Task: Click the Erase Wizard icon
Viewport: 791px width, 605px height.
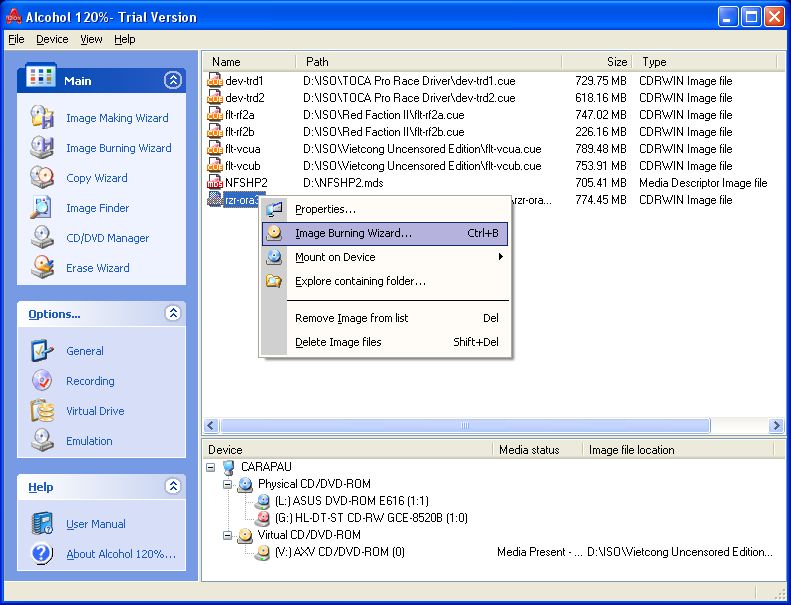Action: (x=42, y=267)
